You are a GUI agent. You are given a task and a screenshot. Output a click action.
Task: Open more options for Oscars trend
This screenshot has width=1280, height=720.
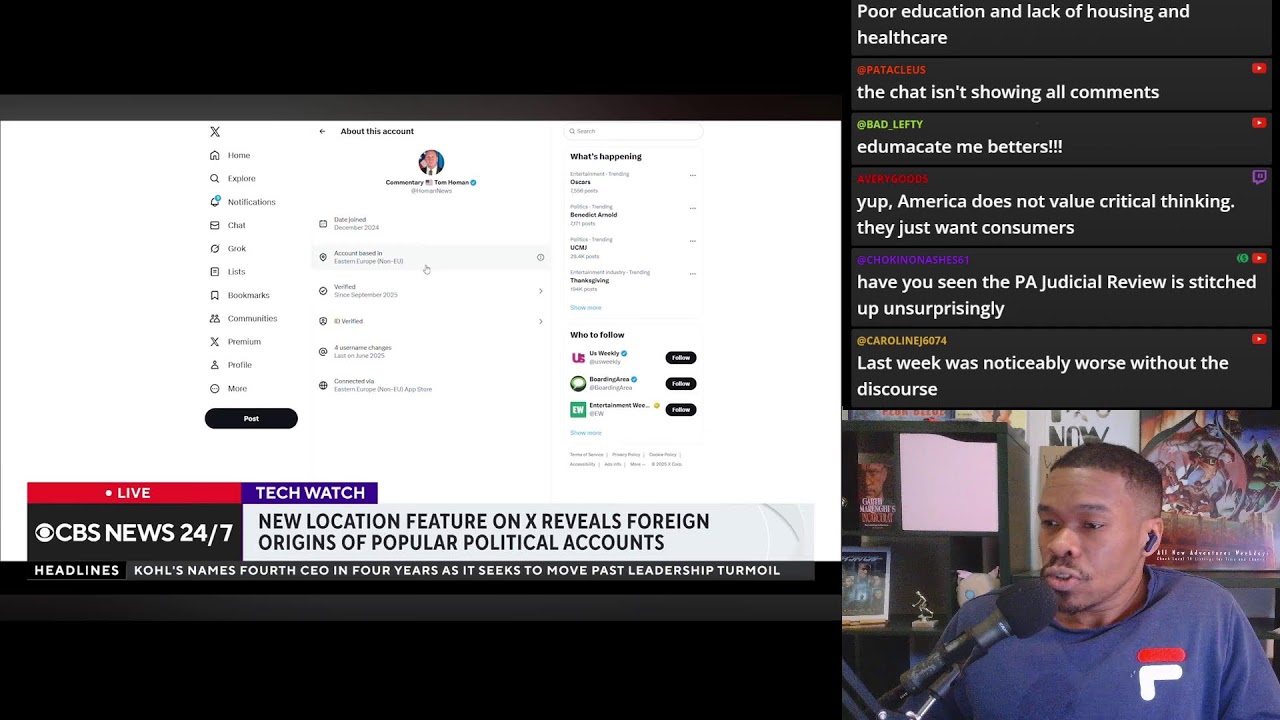coord(692,175)
